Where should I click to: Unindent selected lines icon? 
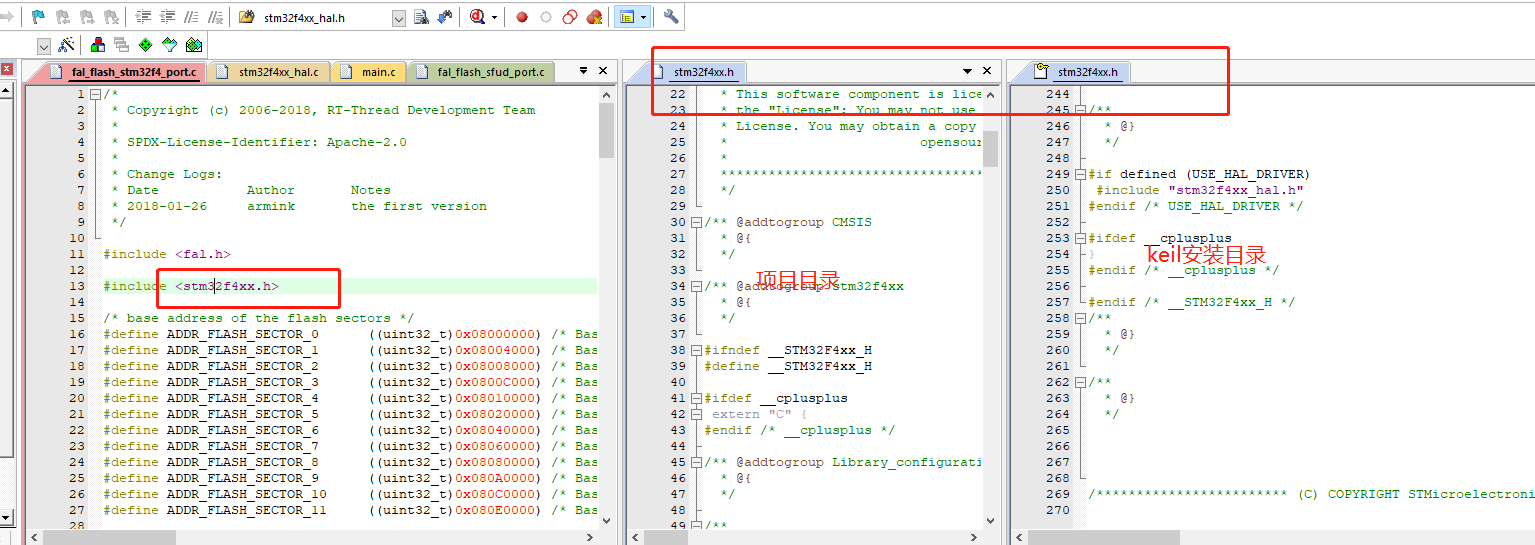(167, 17)
